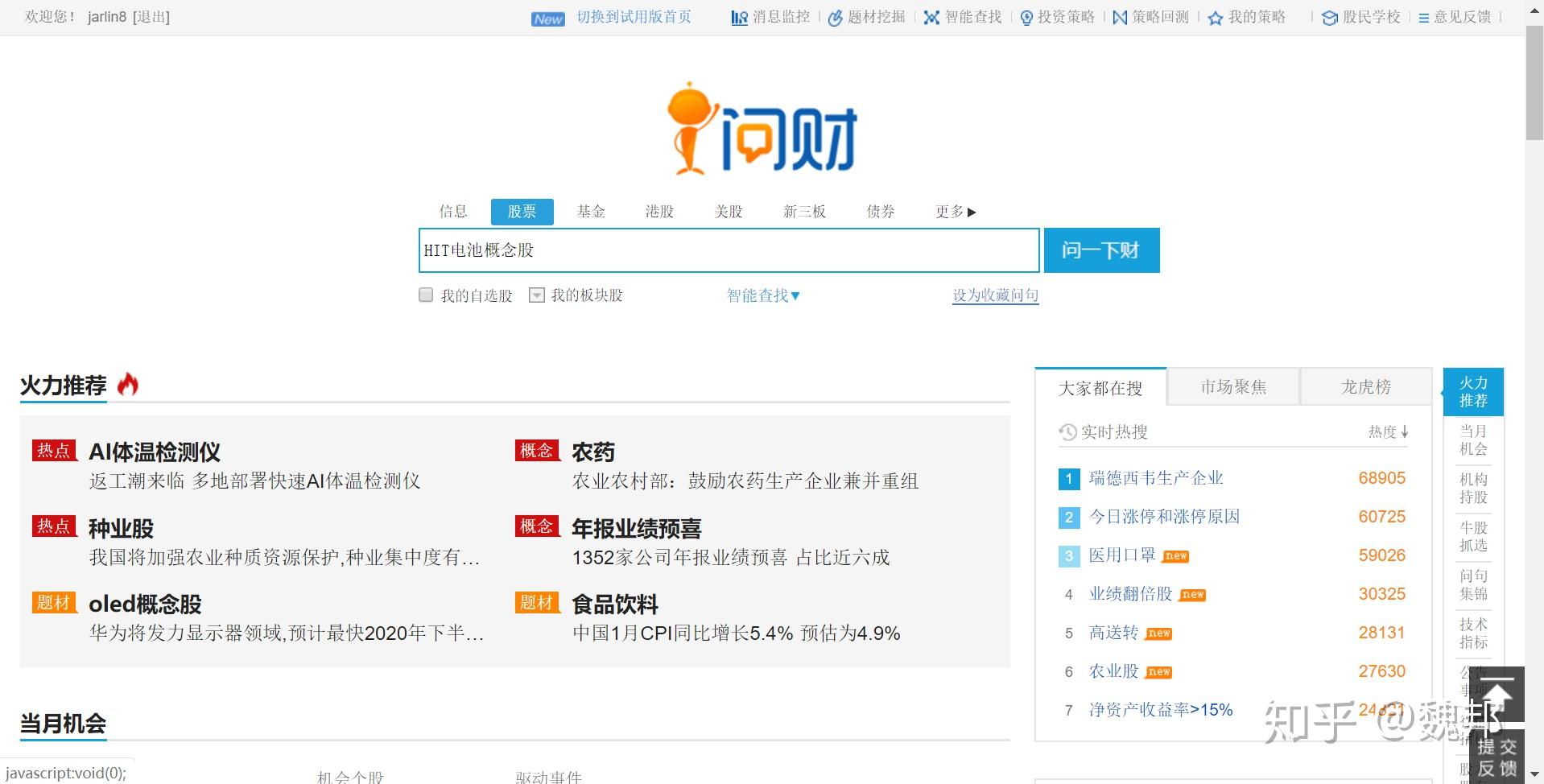This screenshot has width=1544, height=784.
Task: Click the 切换到试用版首页 link
Action: [634, 18]
